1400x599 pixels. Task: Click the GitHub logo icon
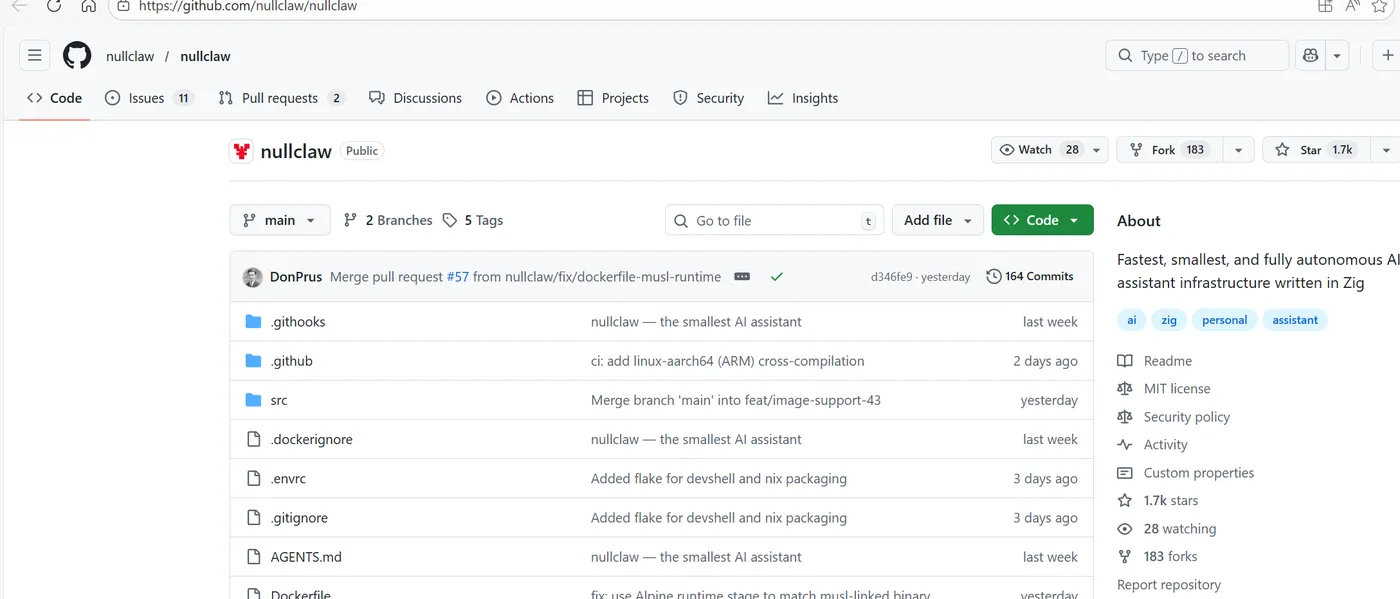[77, 56]
